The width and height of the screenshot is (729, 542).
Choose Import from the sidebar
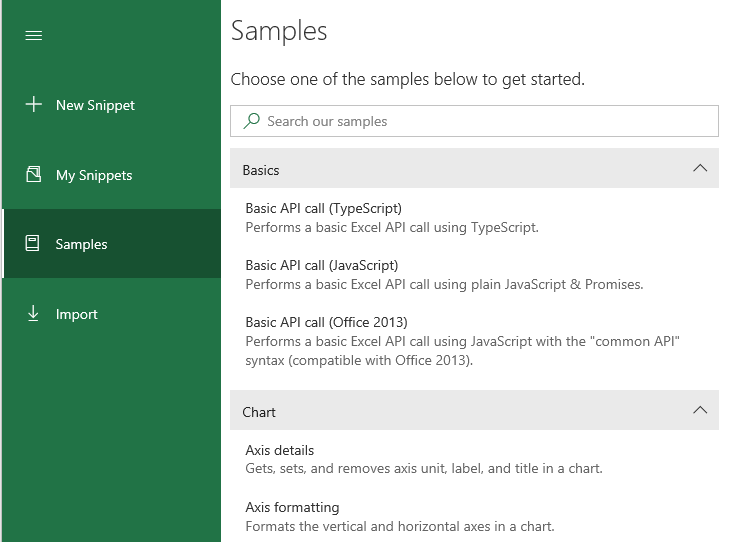pos(77,314)
